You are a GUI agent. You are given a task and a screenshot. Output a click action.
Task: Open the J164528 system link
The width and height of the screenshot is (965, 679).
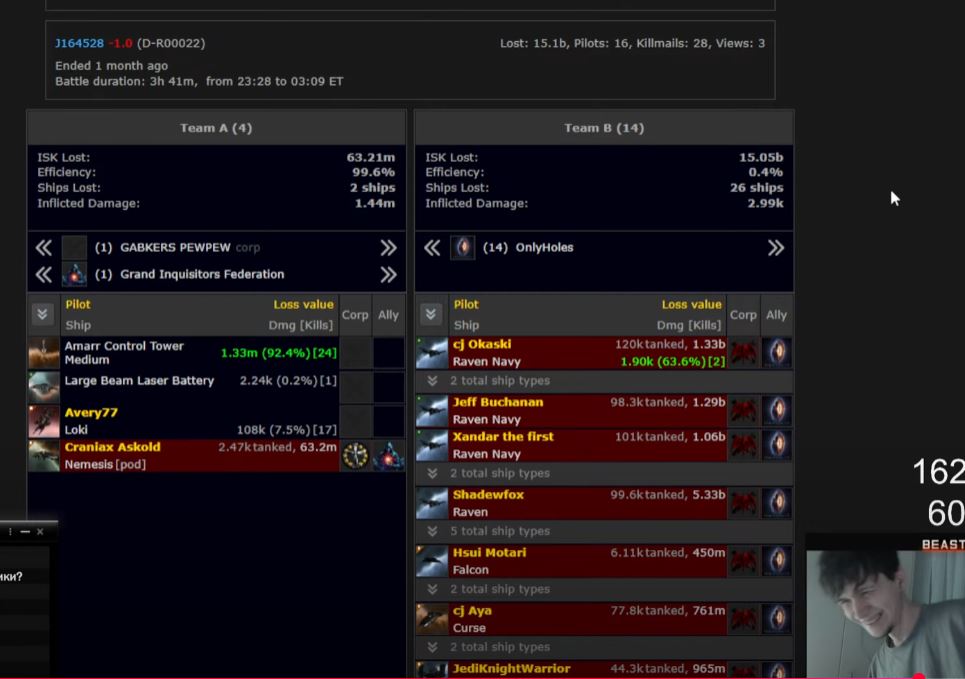79,43
